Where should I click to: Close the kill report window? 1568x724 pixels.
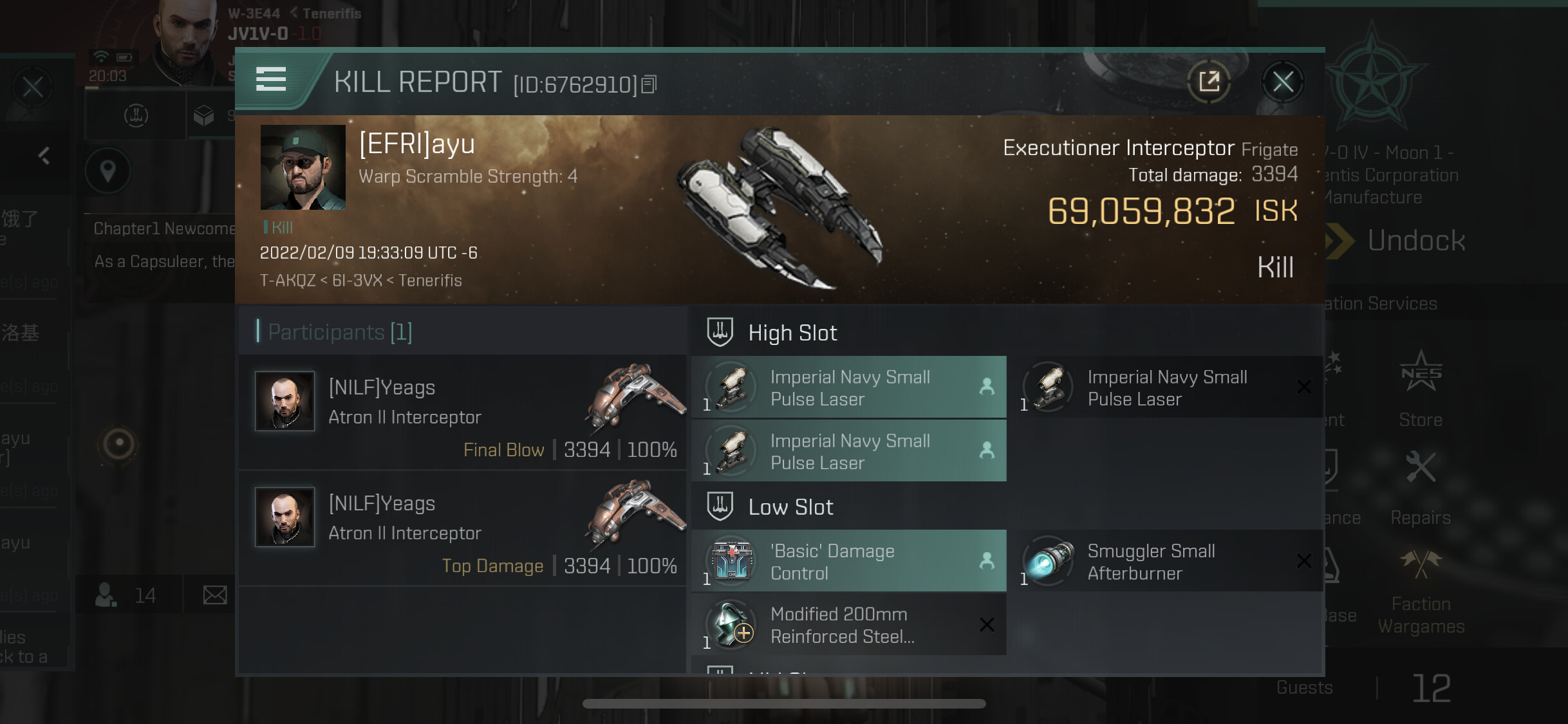point(1282,82)
